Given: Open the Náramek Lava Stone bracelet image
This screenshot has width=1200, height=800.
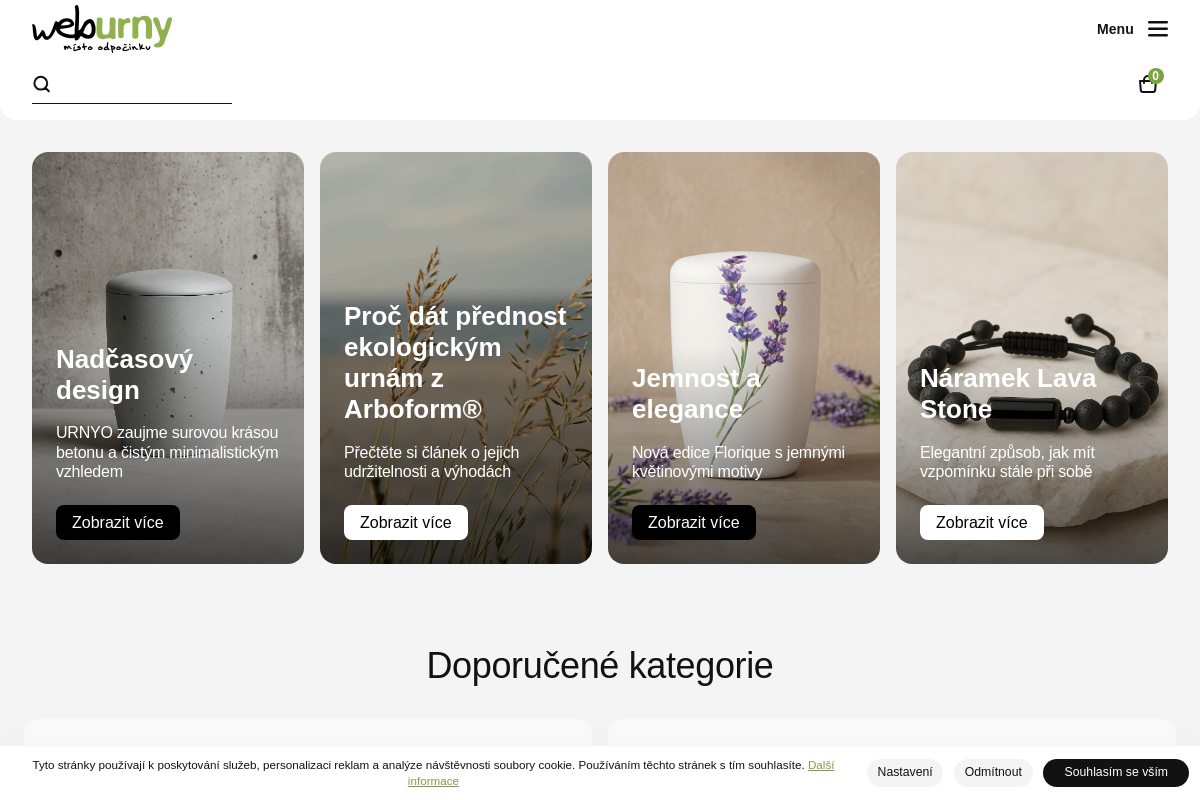Looking at the screenshot, I should (x=1032, y=358).
